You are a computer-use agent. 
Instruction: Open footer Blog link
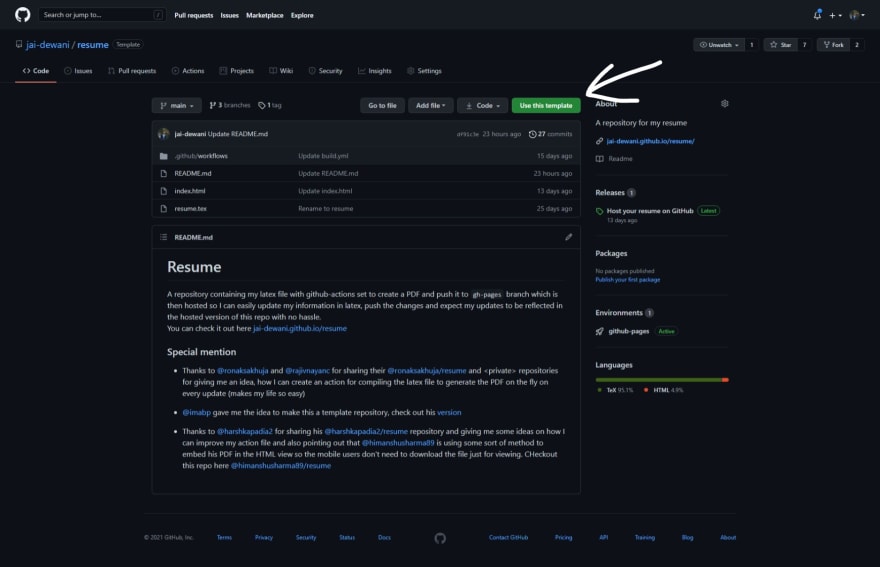[x=688, y=537]
